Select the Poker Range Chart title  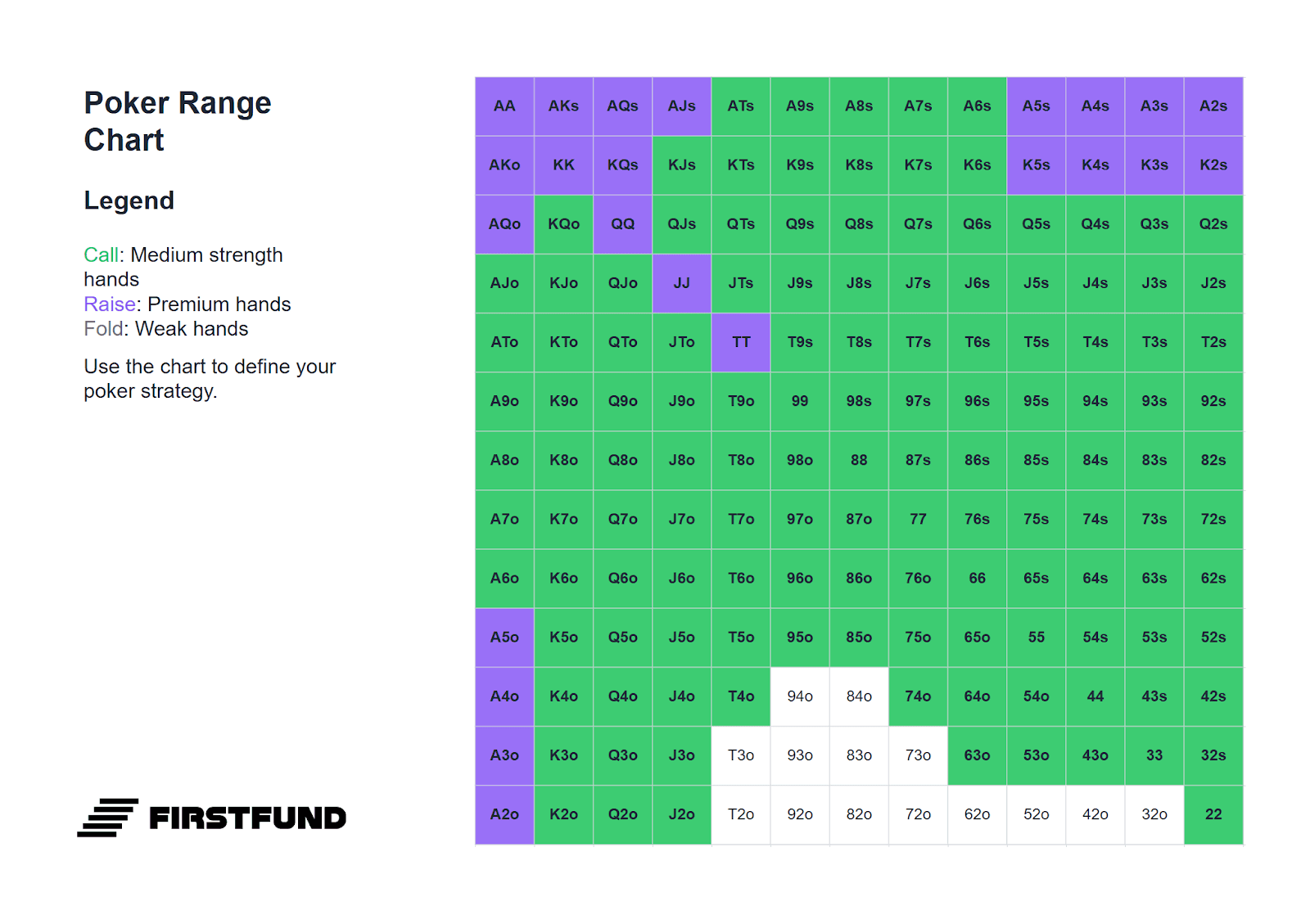(178, 121)
